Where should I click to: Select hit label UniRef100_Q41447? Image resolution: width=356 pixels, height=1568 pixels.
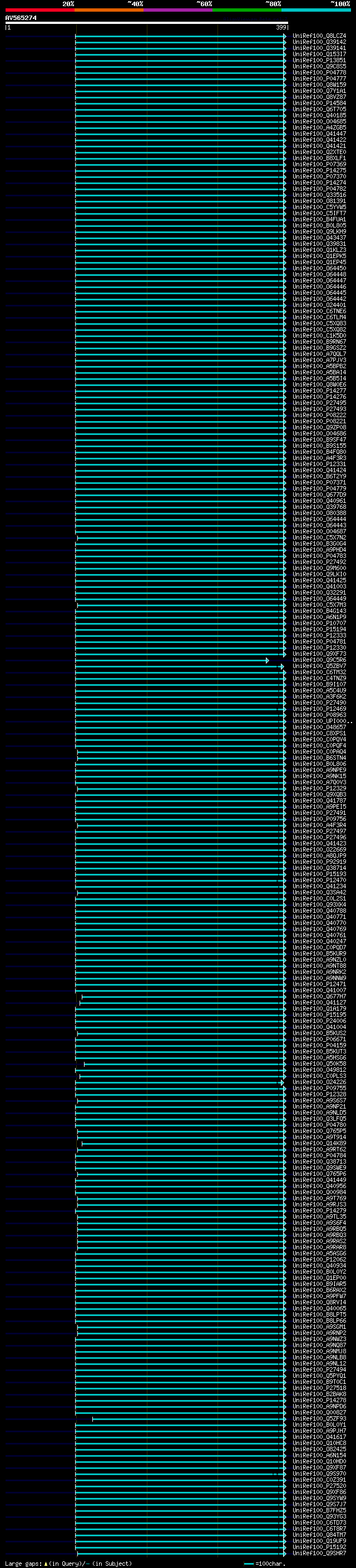click(x=319, y=134)
